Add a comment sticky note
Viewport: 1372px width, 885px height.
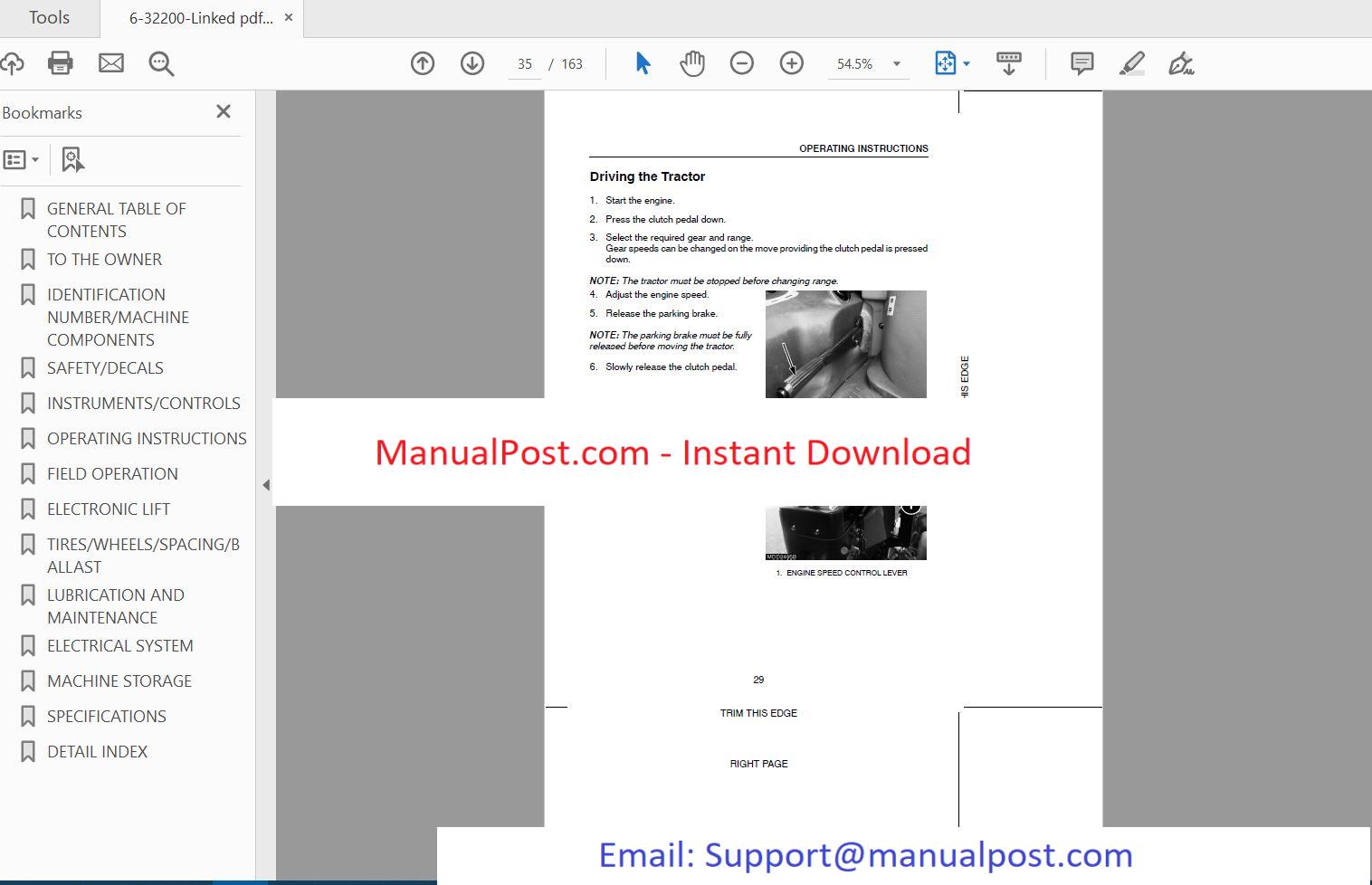pos(1081,63)
